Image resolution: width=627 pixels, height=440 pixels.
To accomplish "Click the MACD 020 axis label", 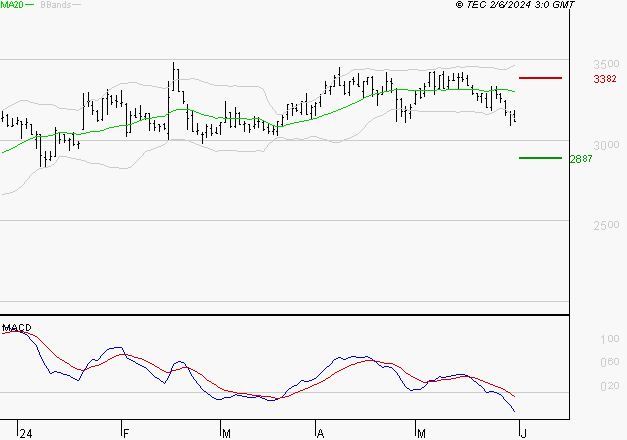I will (x=609, y=386).
